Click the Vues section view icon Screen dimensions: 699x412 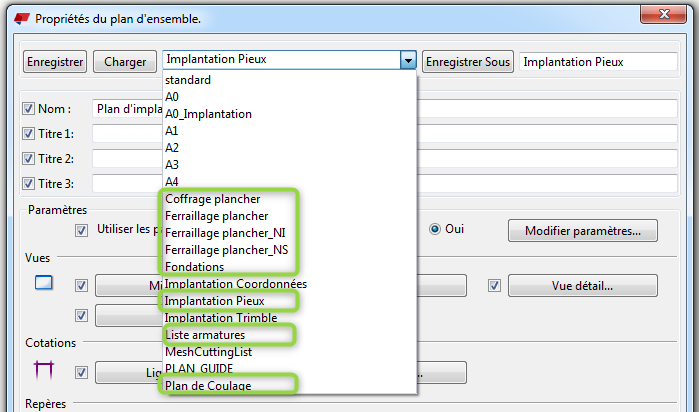click(x=43, y=284)
